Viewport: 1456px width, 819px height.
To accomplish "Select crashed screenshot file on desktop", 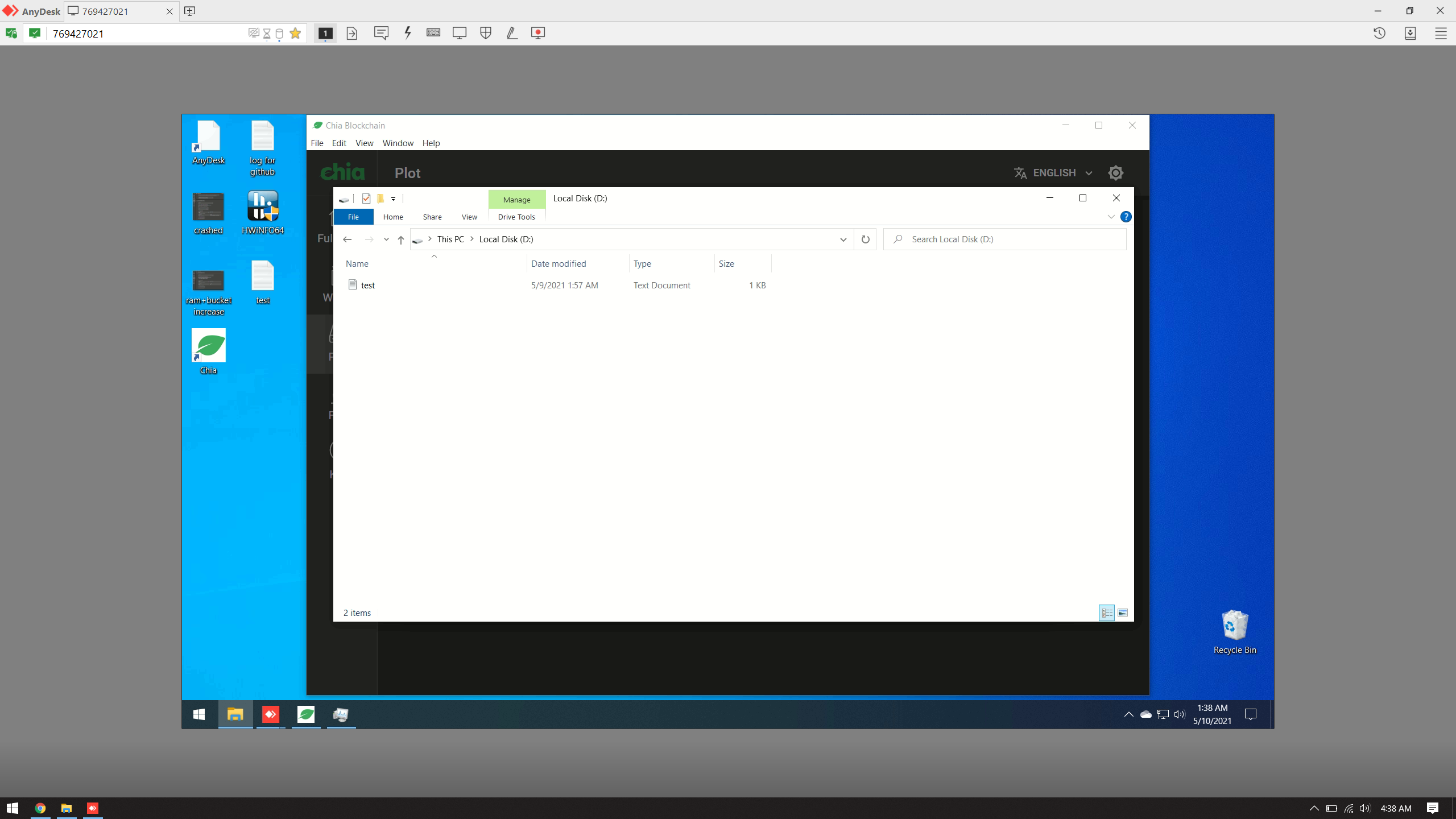I will 208,213.
